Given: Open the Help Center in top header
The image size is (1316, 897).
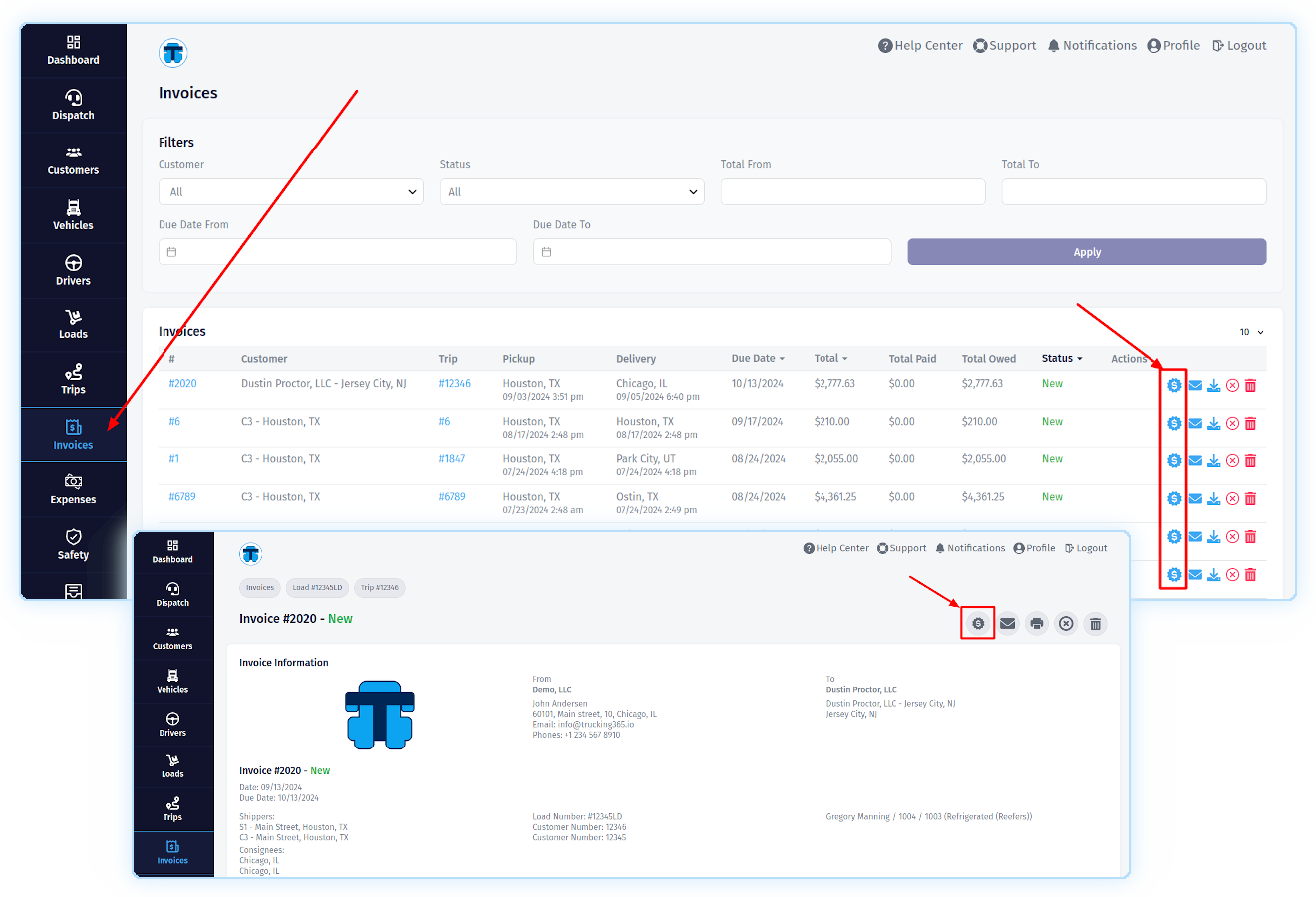Looking at the screenshot, I should coord(920,46).
